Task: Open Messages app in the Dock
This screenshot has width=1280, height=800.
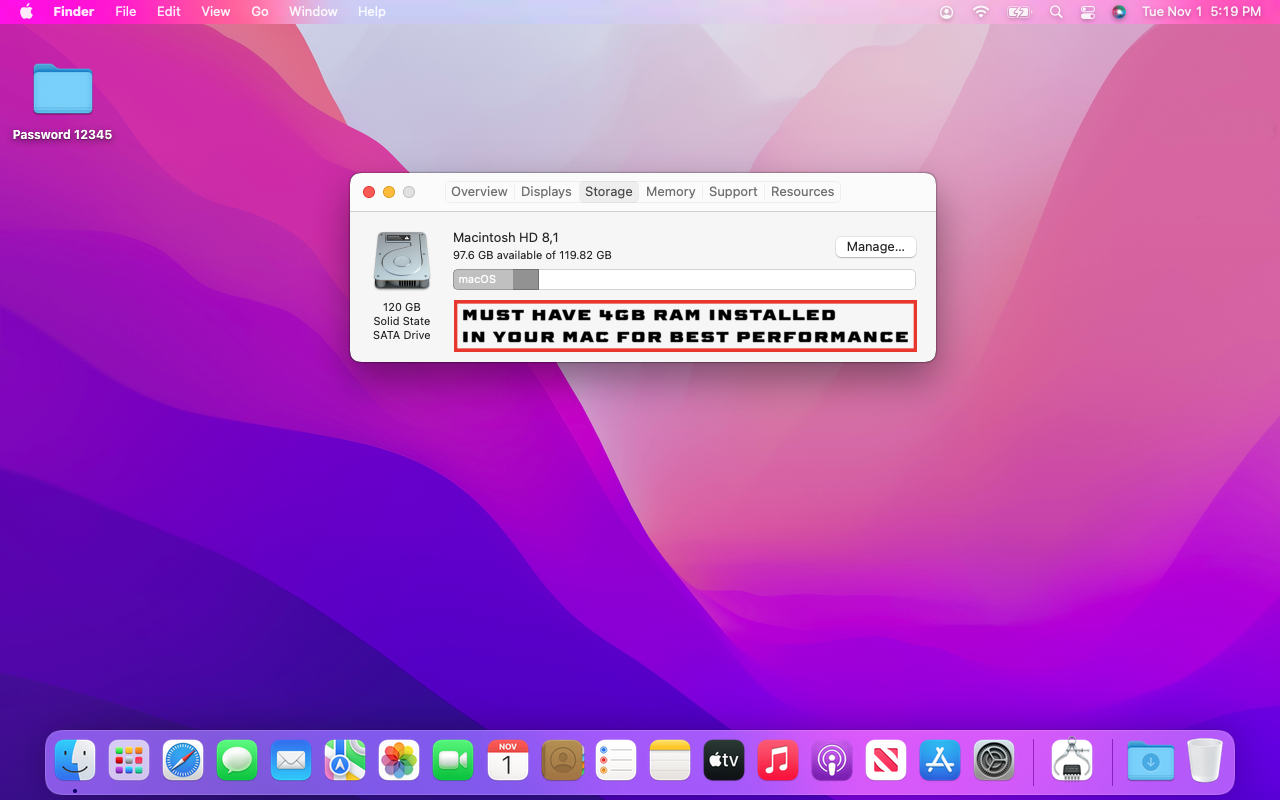Action: pos(237,760)
